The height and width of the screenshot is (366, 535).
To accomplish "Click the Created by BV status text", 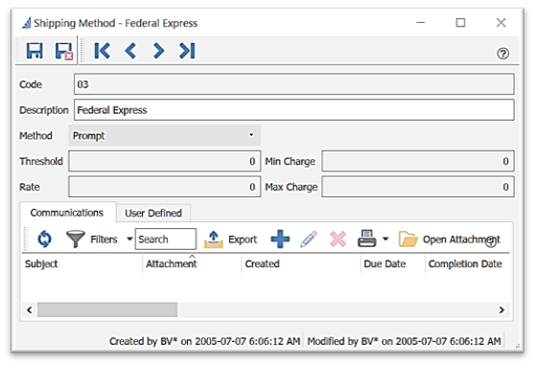I will tap(205, 341).
